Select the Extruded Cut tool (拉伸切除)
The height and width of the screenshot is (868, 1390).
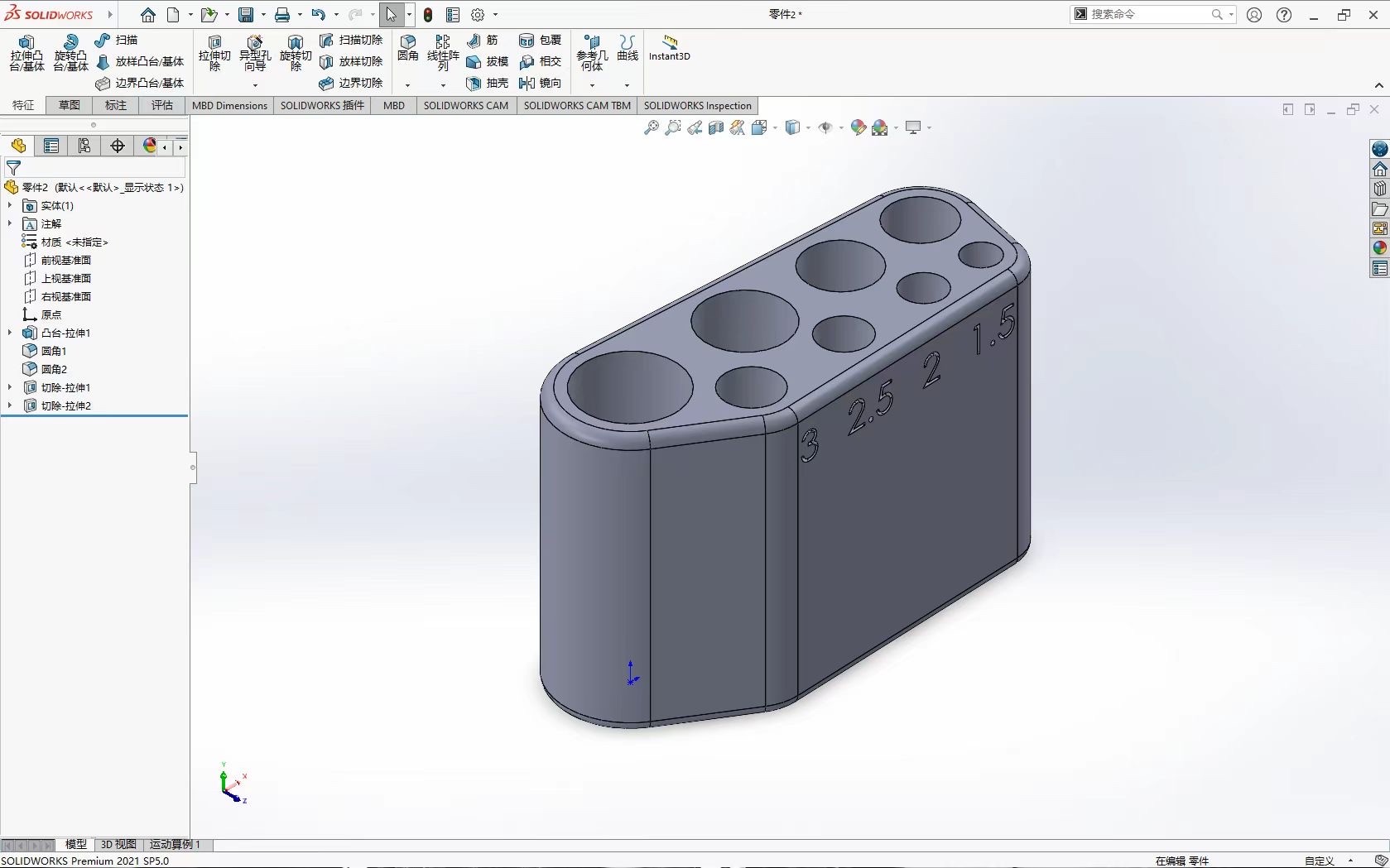[214, 53]
